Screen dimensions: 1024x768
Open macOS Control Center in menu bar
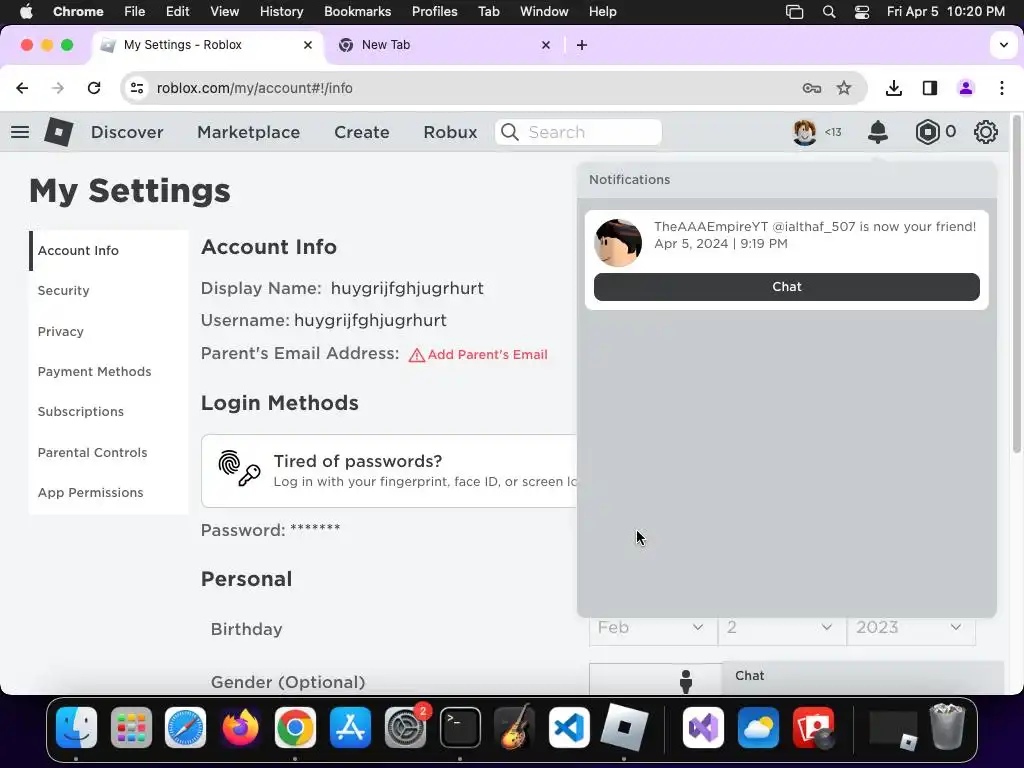point(861,11)
